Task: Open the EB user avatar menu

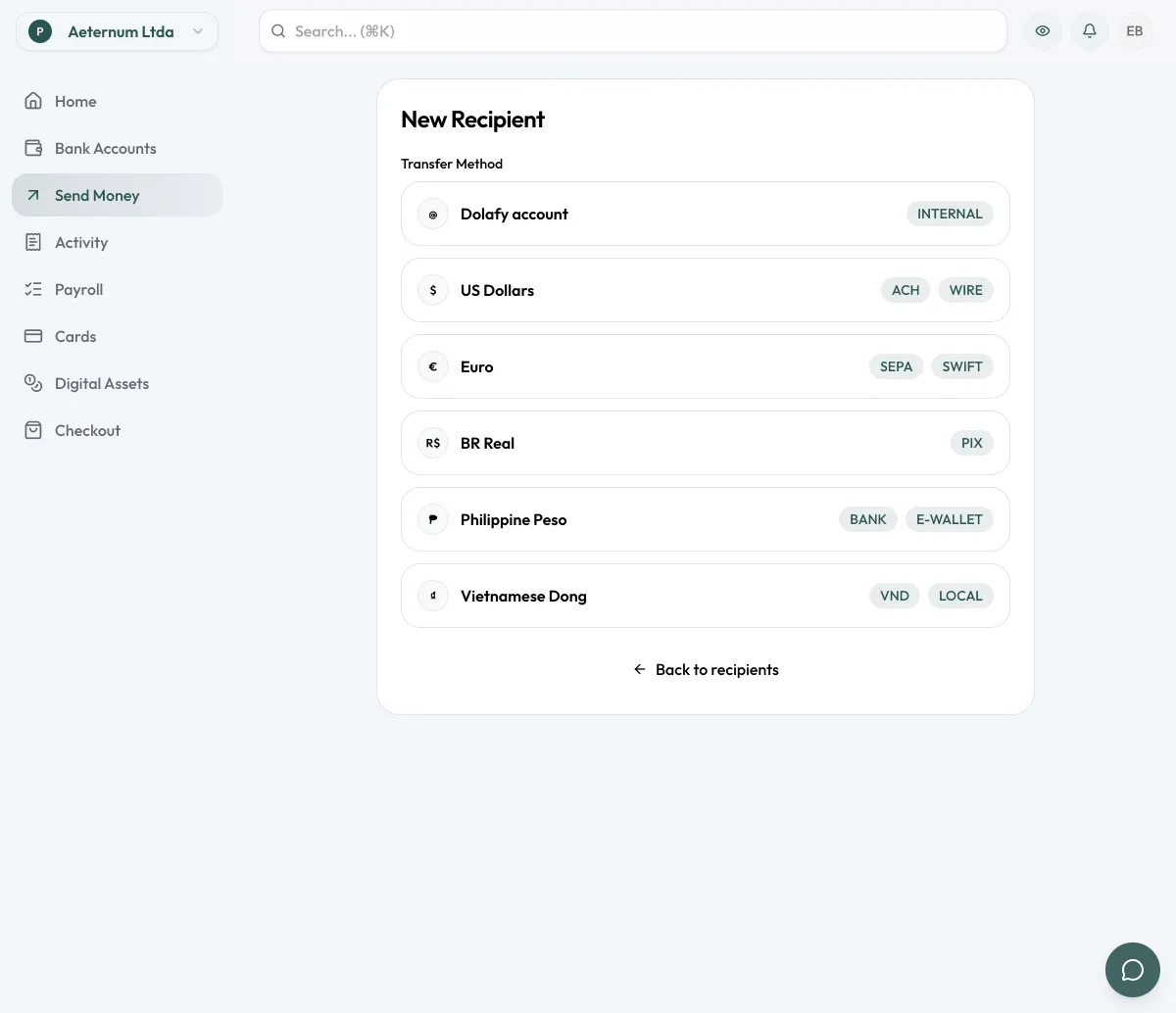Action: pos(1135,31)
